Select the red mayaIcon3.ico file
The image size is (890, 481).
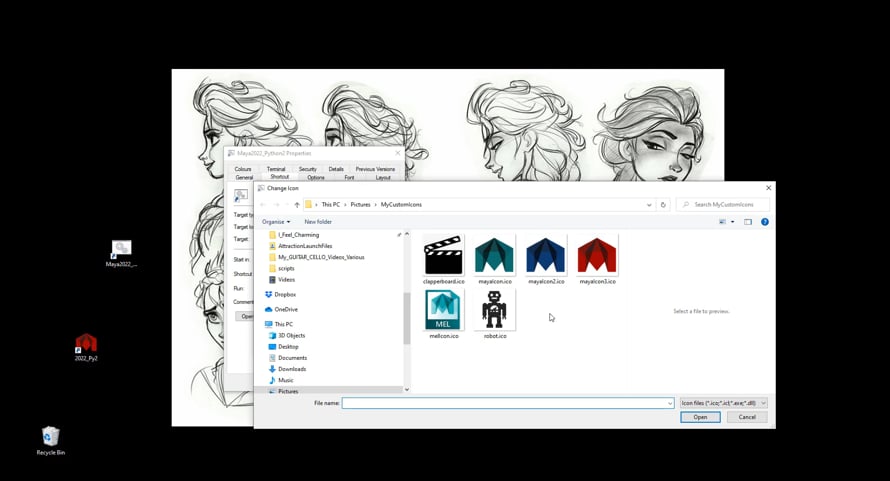click(597, 257)
